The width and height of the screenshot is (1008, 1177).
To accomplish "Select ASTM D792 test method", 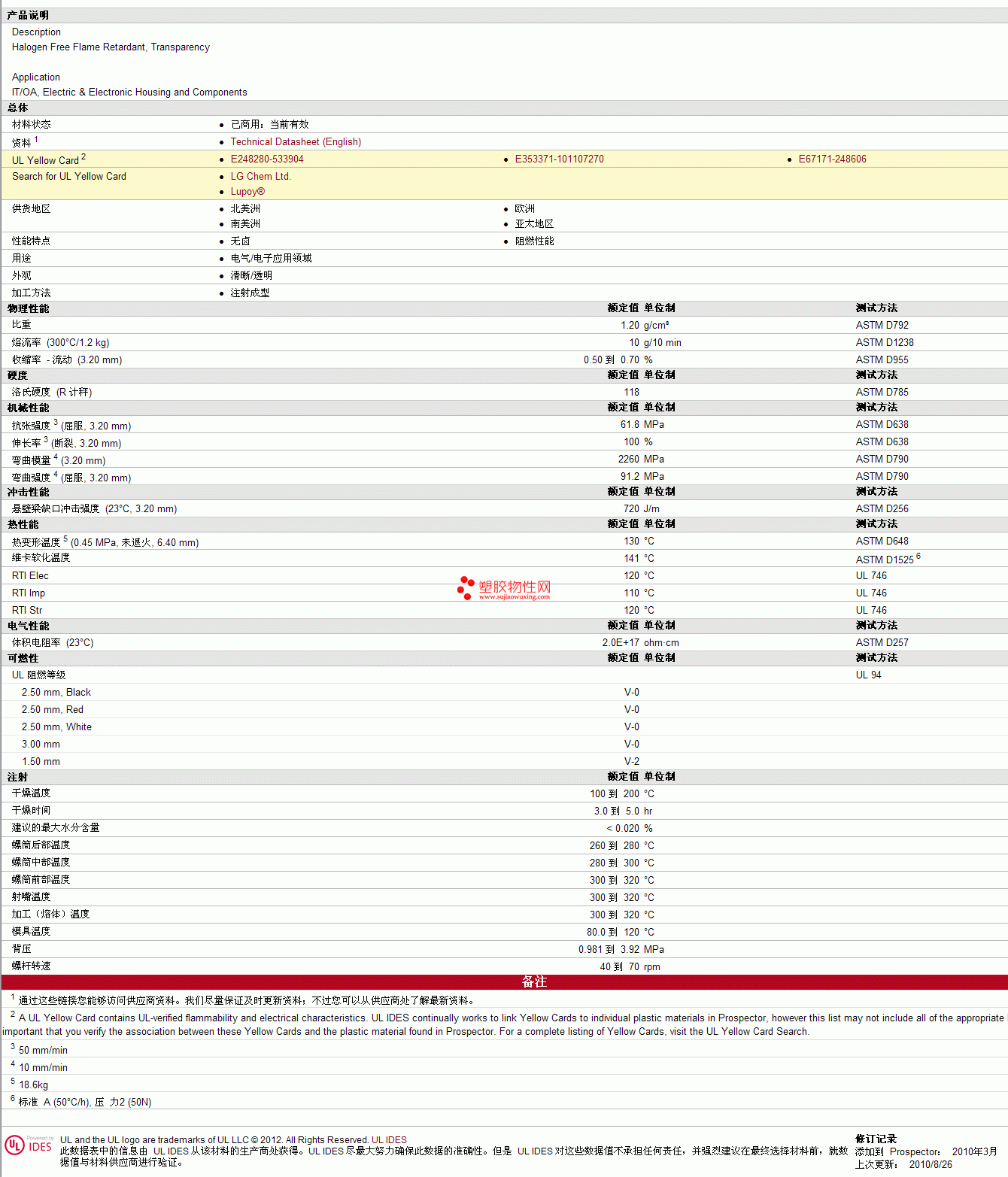I will (882, 325).
